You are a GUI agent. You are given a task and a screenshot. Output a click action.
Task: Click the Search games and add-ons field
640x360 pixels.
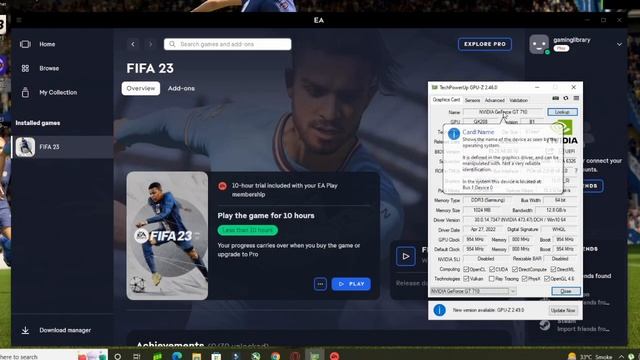click(x=228, y=44)
